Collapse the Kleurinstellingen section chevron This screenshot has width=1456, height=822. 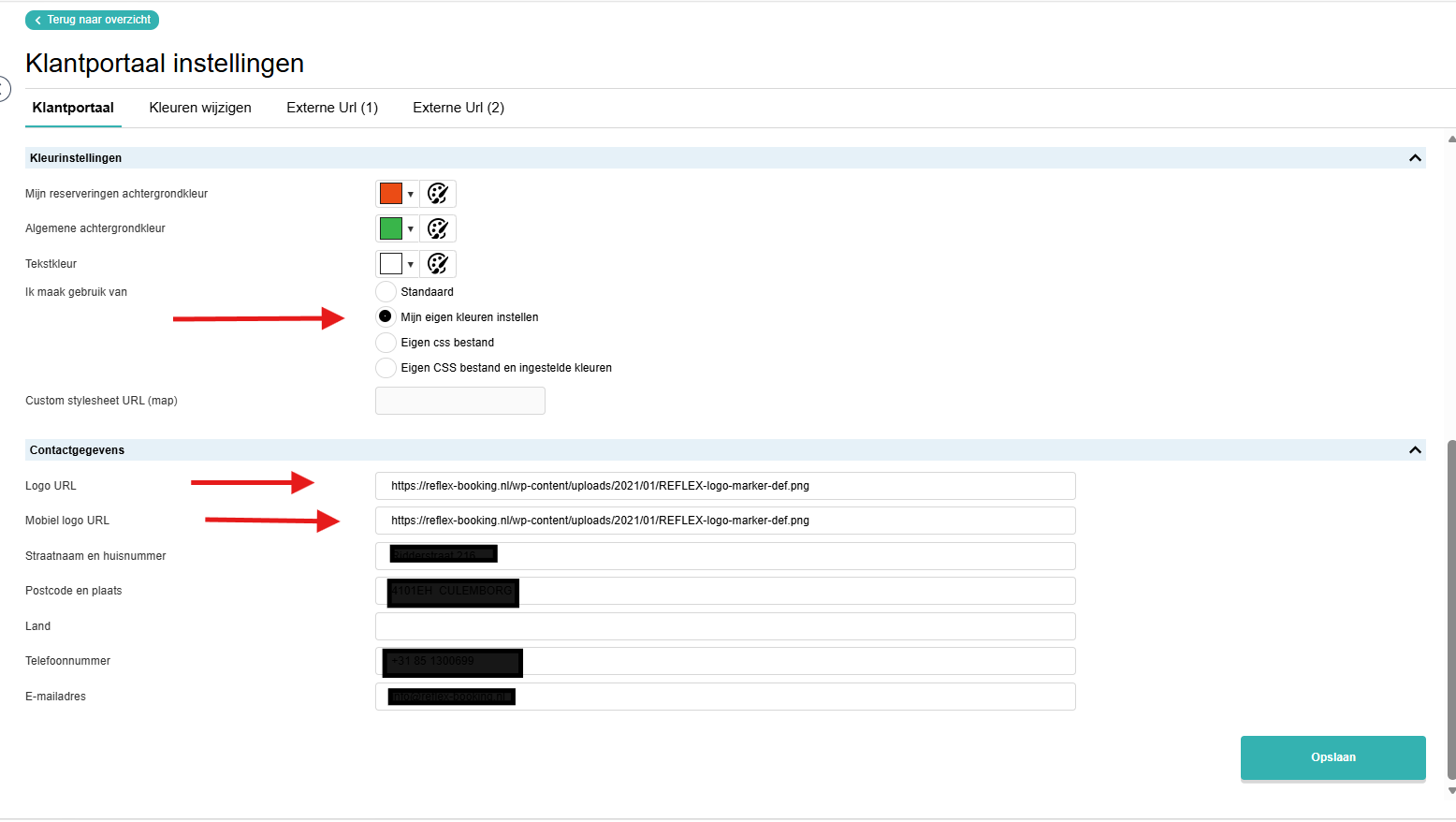pyautogui.click(x=1415, y=158)
